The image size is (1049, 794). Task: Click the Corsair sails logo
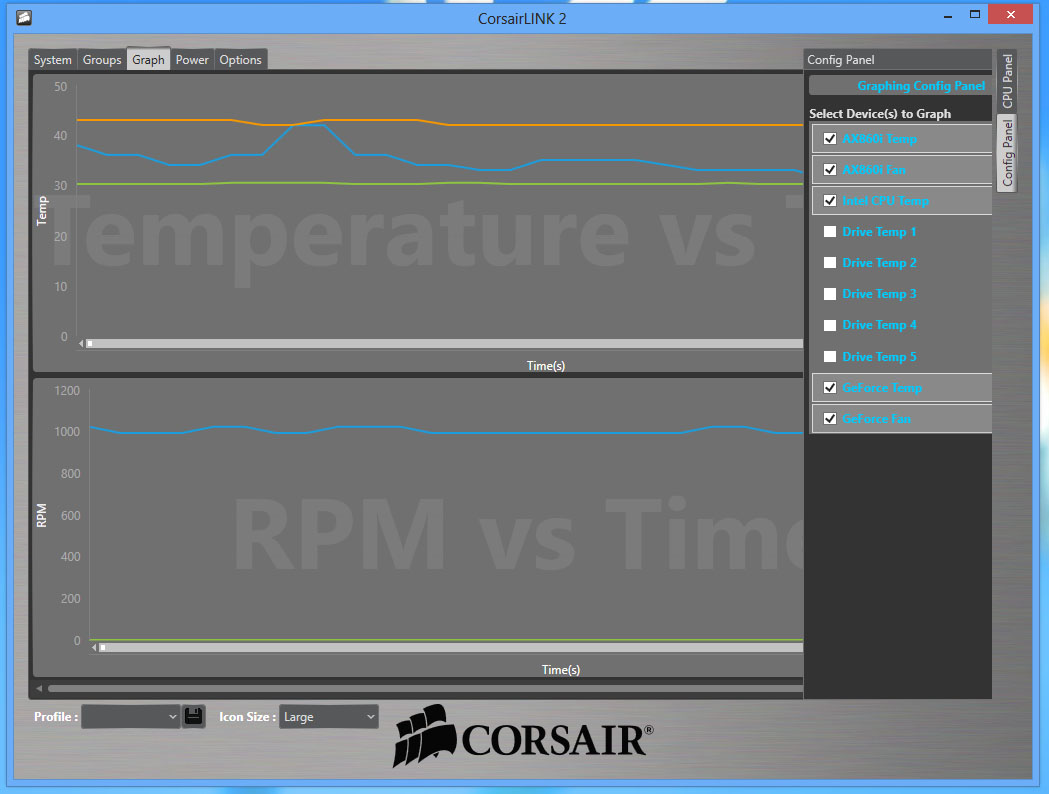425,735
